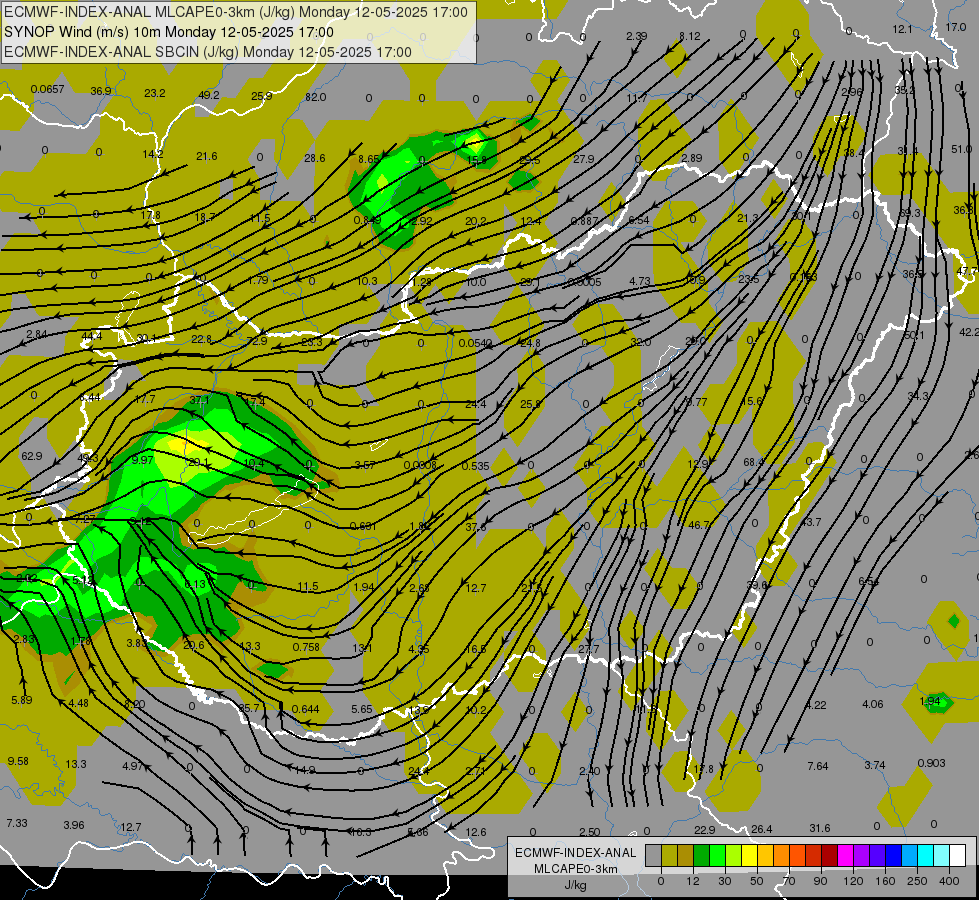The width and height of the screenshot is (979, 900).
Task: Click the magenta legend swatch before 120
Action: (845, 856)
